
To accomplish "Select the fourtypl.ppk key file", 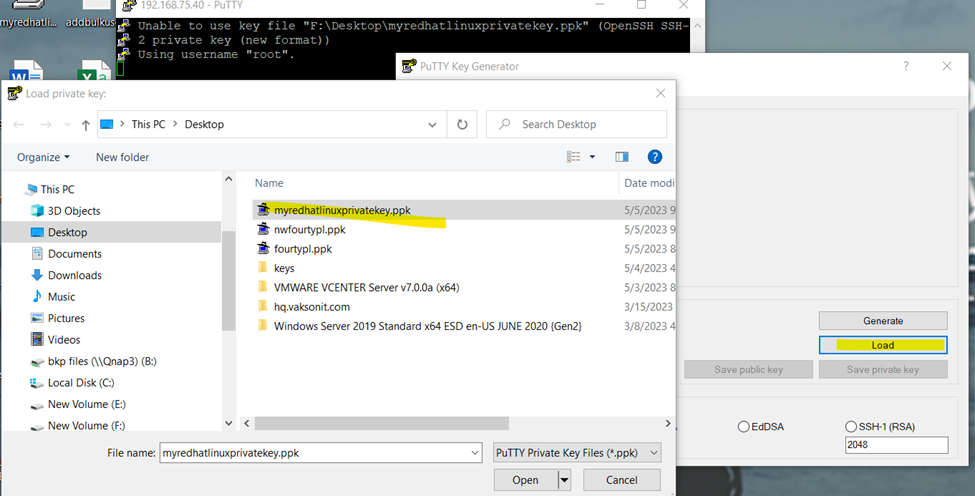I will click(302, 249).
